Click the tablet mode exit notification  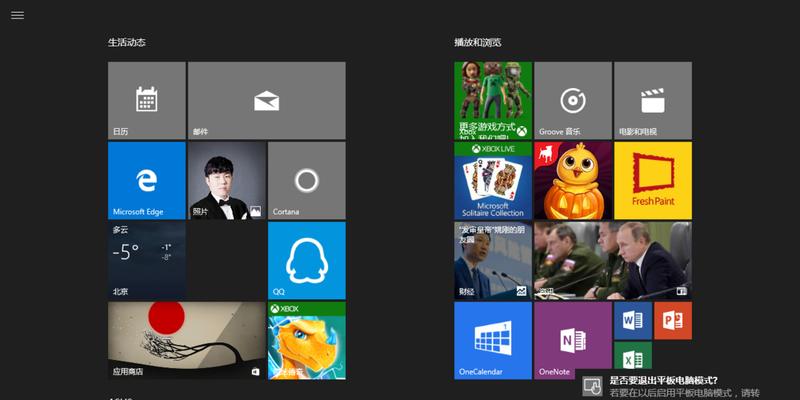click(687, 386)
